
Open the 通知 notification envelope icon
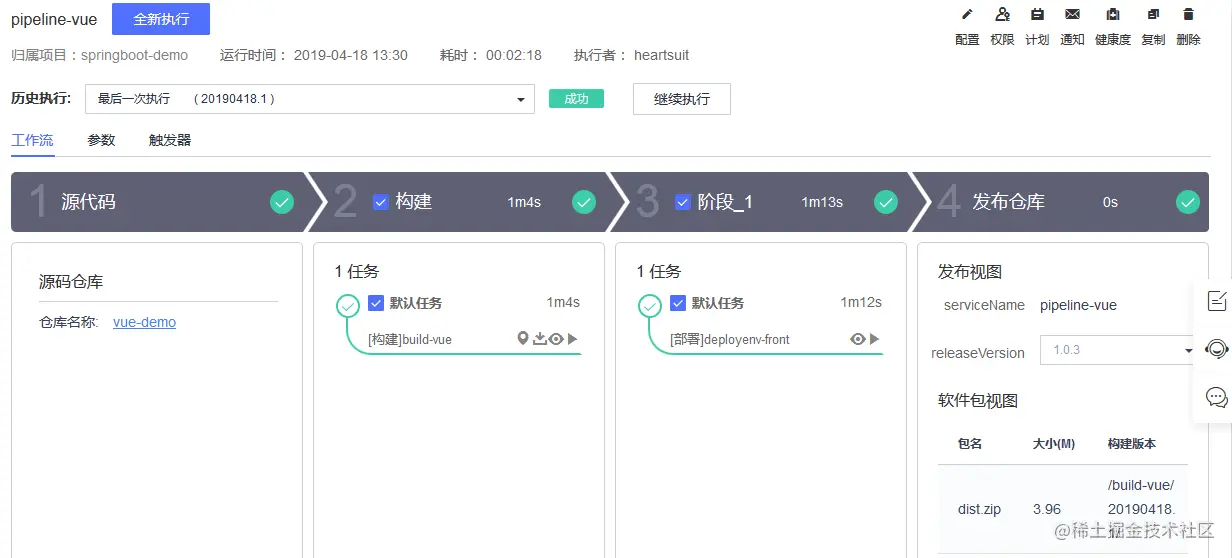coord(1072,14)
